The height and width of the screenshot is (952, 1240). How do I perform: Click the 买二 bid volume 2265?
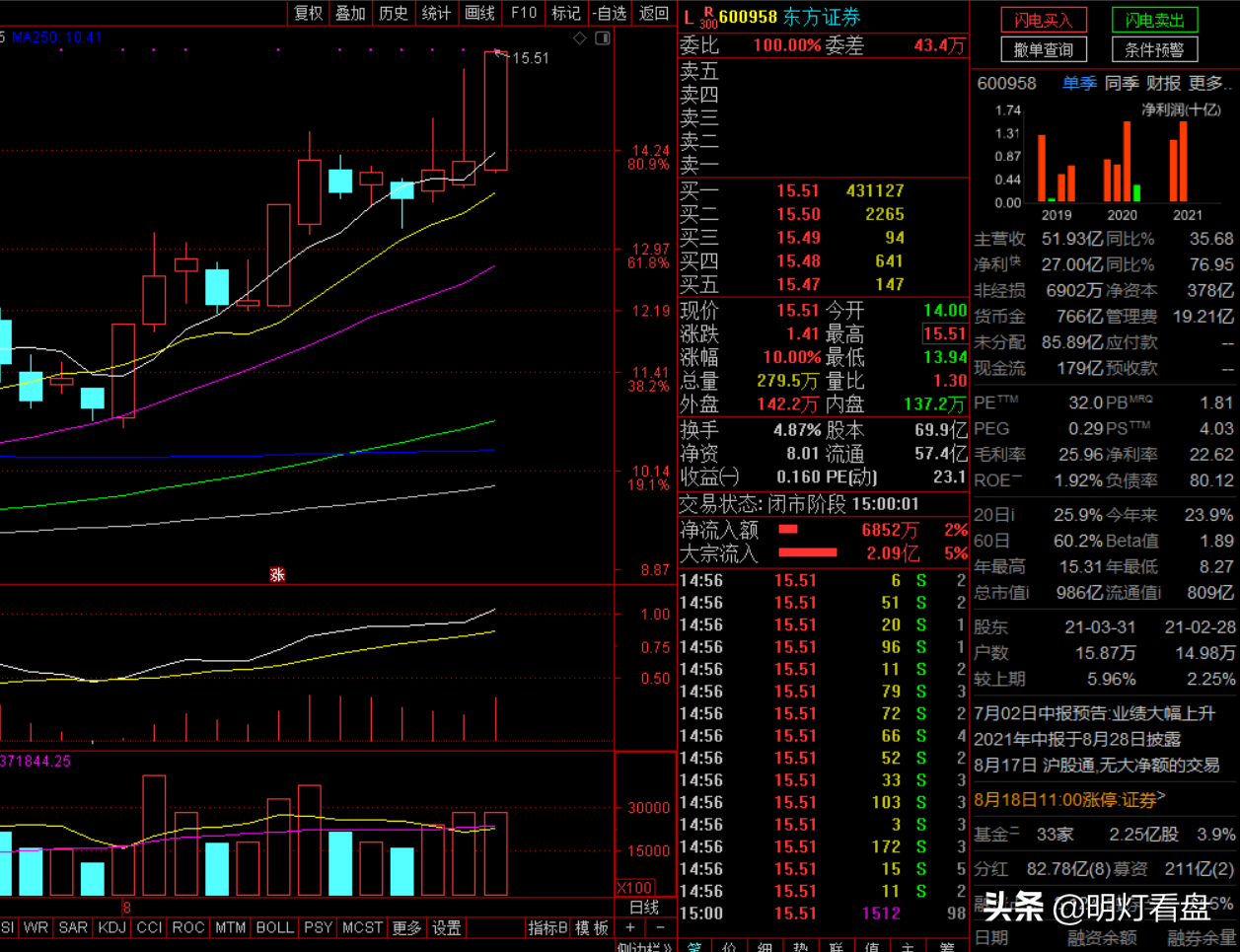click(885, 214)
